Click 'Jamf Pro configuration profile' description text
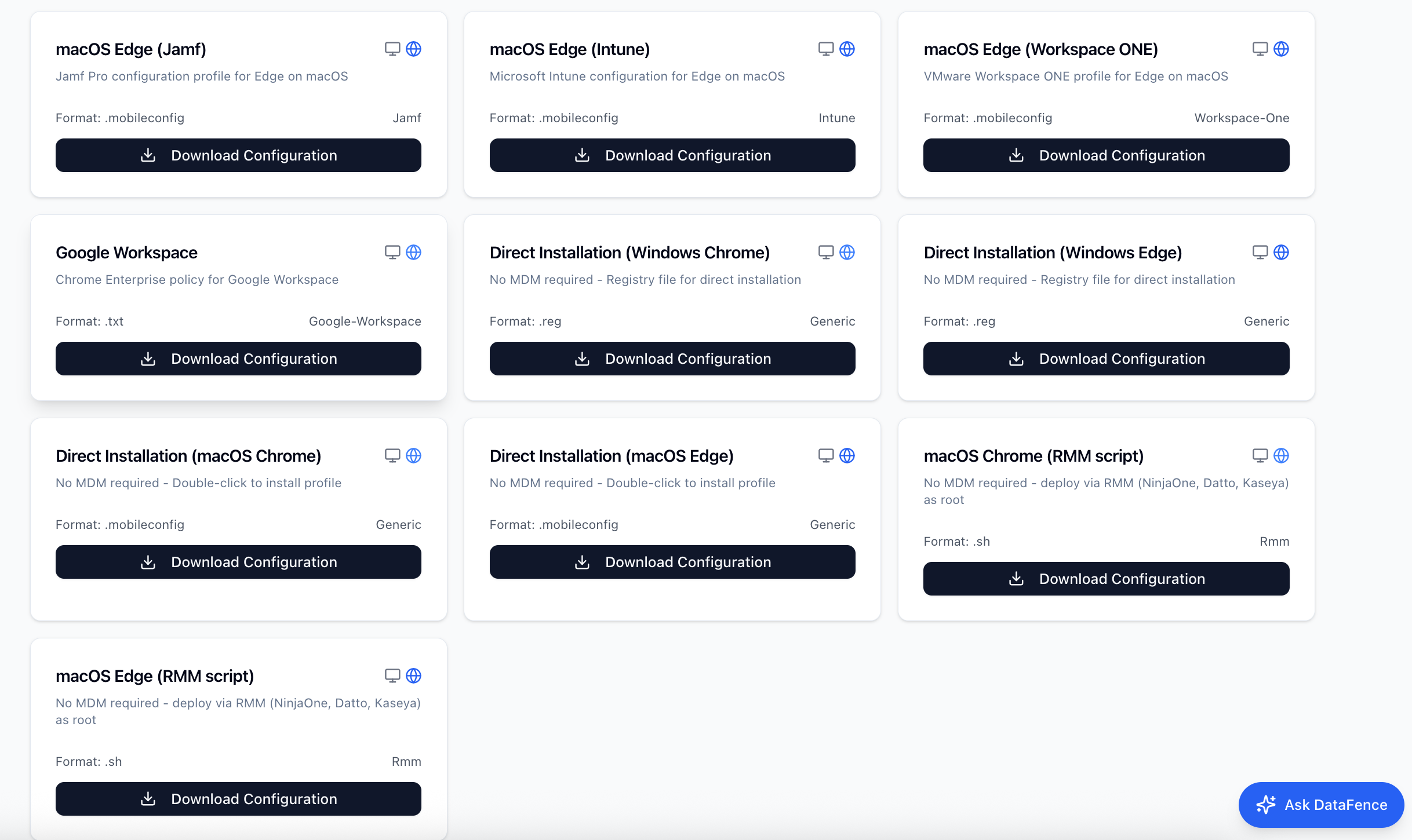 coord(202,76)
